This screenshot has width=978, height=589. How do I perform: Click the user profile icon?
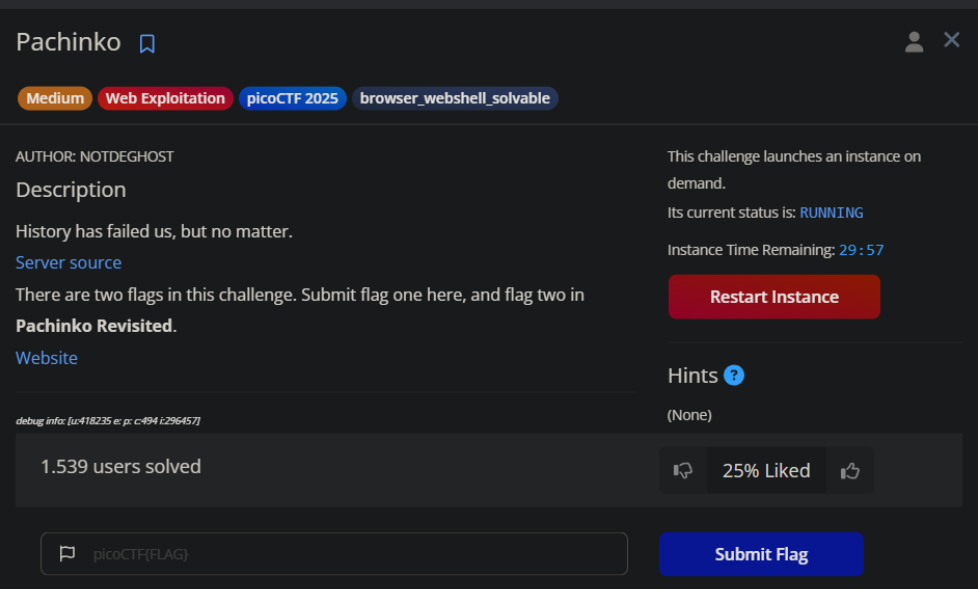coord(914,41)
